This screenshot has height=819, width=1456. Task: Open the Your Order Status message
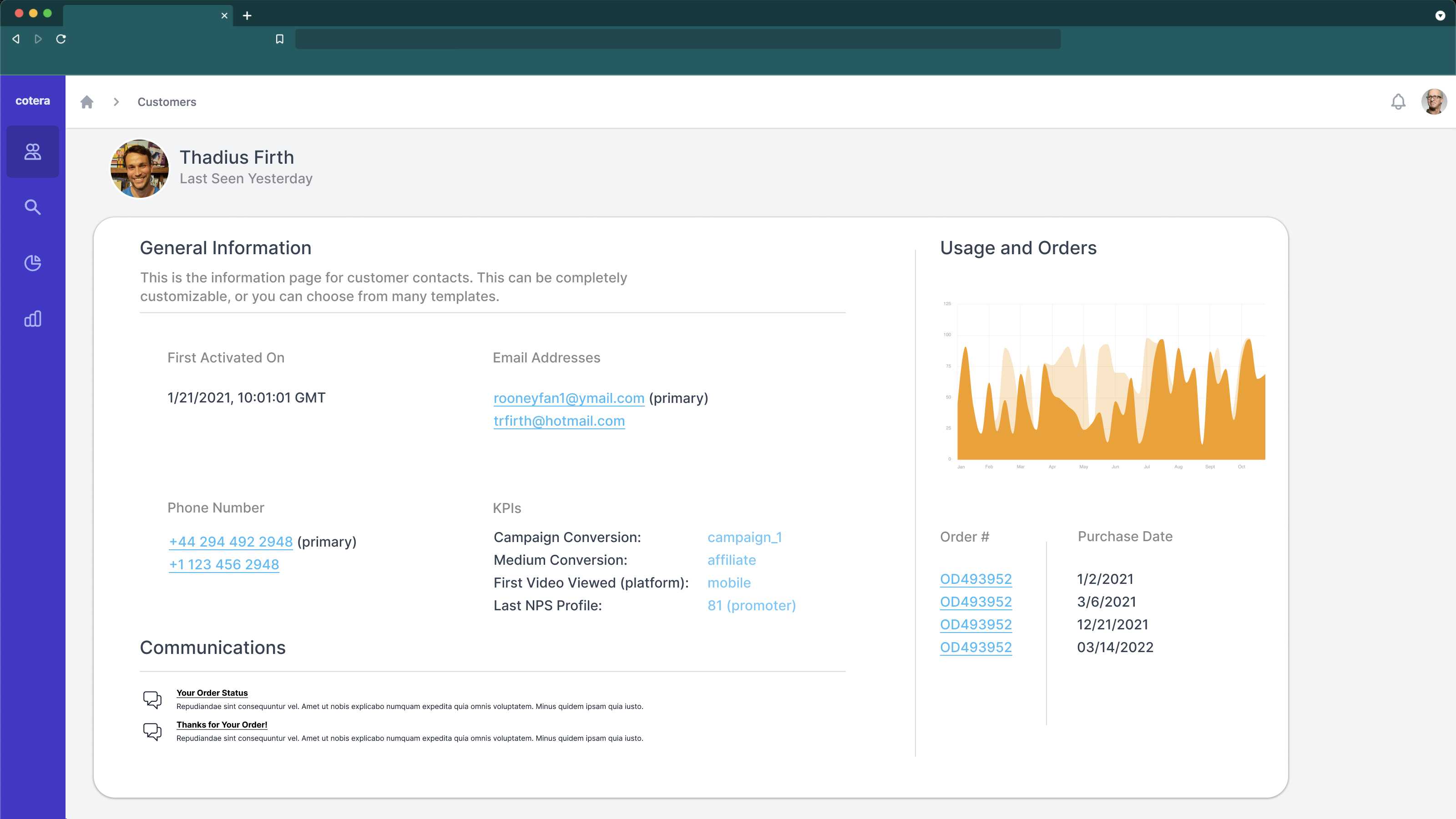click(212, 693)
